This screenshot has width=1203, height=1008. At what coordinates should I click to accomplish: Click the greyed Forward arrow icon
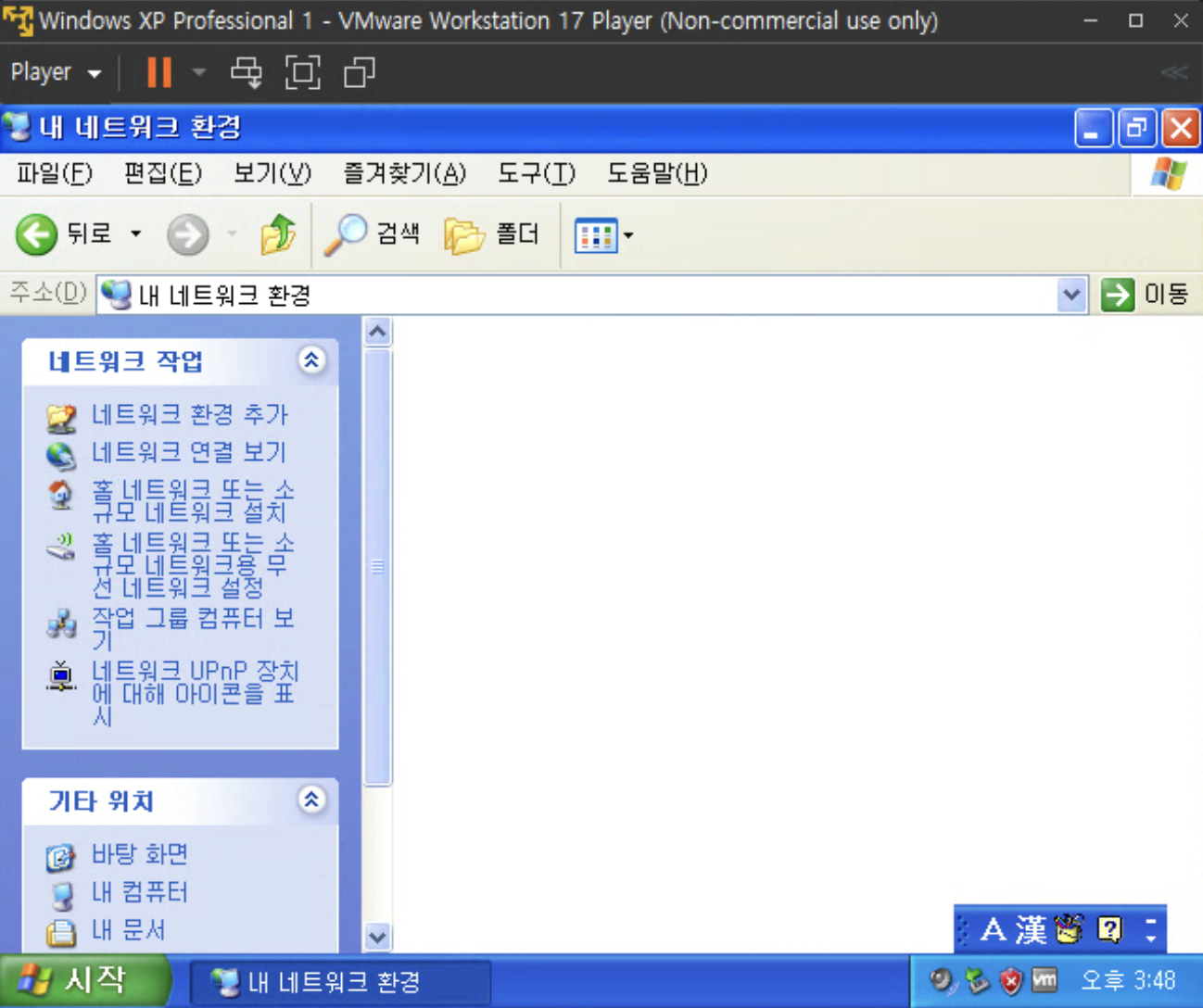(x=188, y=234)
